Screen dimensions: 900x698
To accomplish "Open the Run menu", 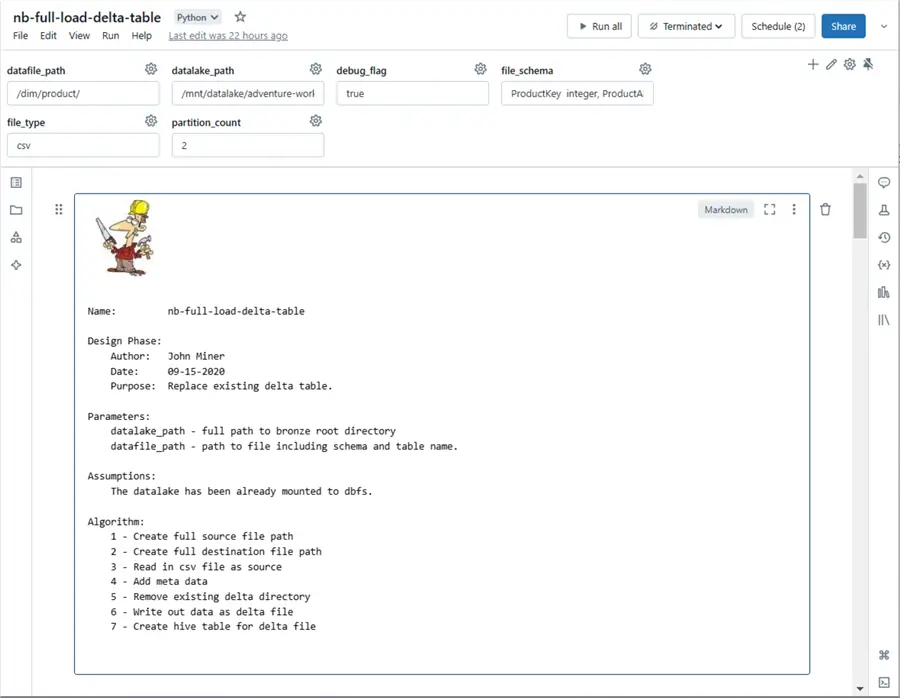I will pos(110,36).
